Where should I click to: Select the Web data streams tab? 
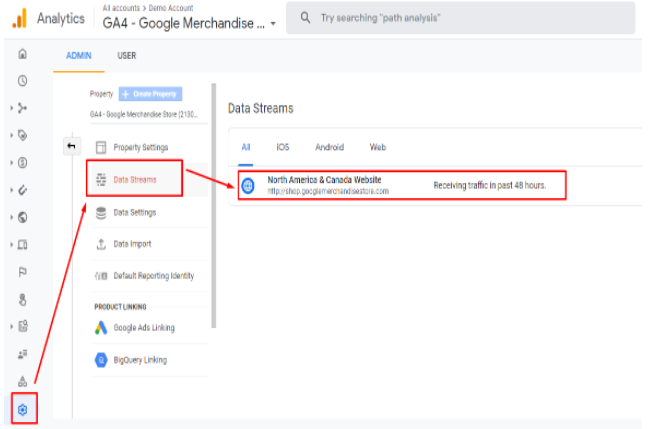pyautogui.click(x=378, y=147)
